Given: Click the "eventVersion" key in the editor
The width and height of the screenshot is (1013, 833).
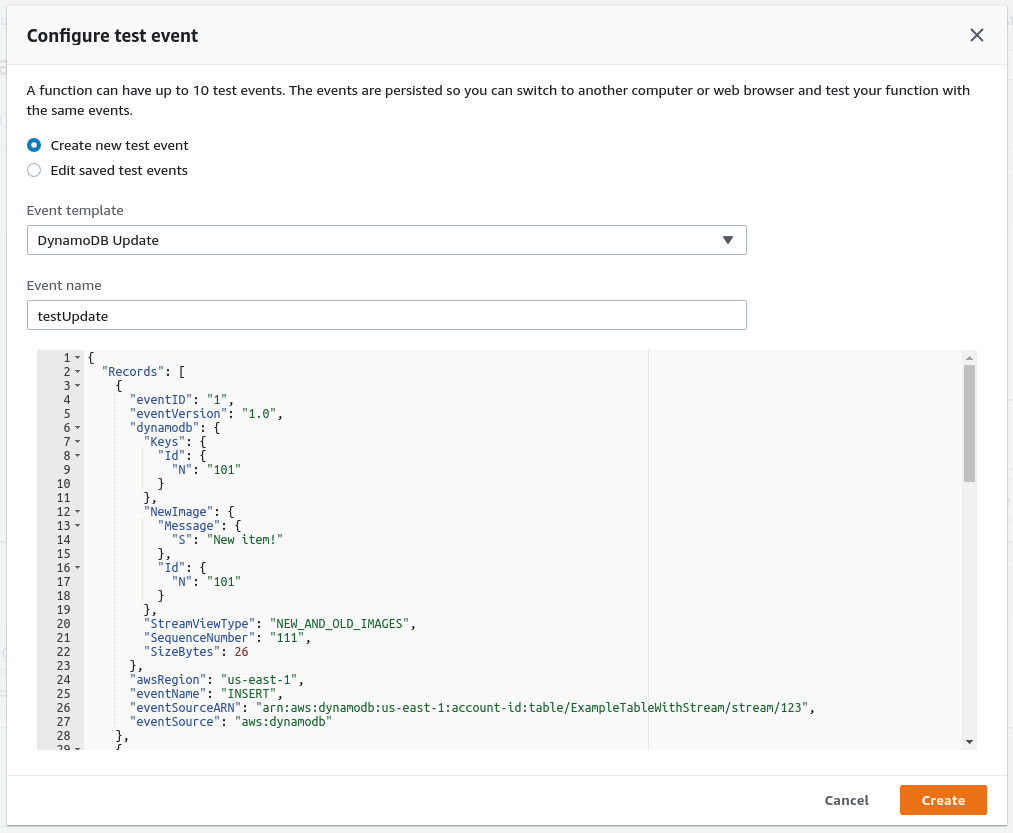Looking at the screenshot, I should point(178,414).
